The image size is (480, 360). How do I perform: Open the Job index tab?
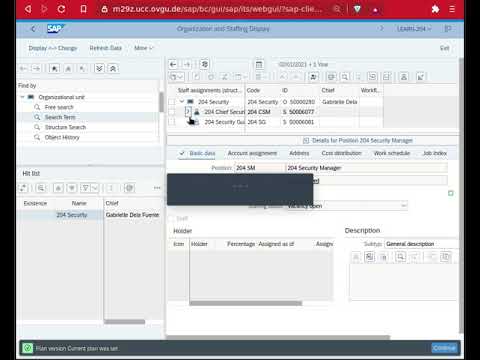(x=435, y=153)
